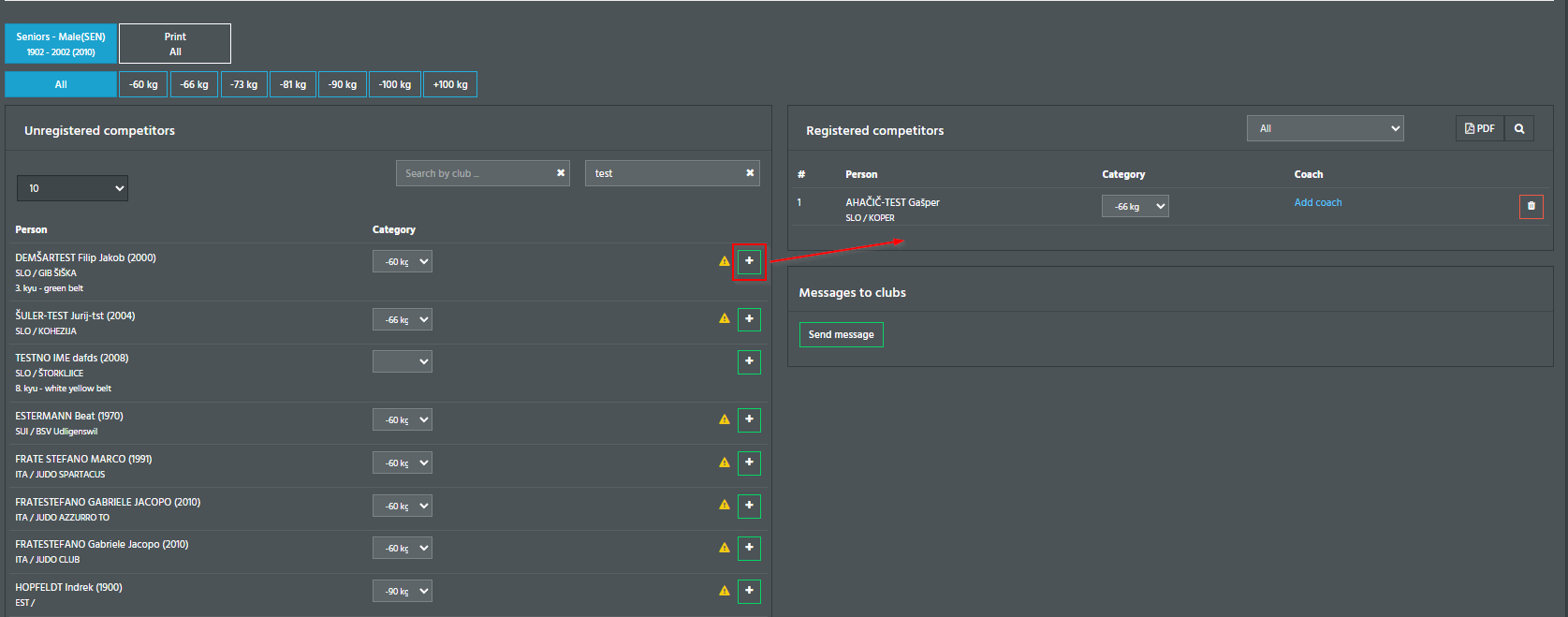The width and height of the screenshot is (1568, 617).
Task: Click the Search by club input
Action: (x=473, y=173)
